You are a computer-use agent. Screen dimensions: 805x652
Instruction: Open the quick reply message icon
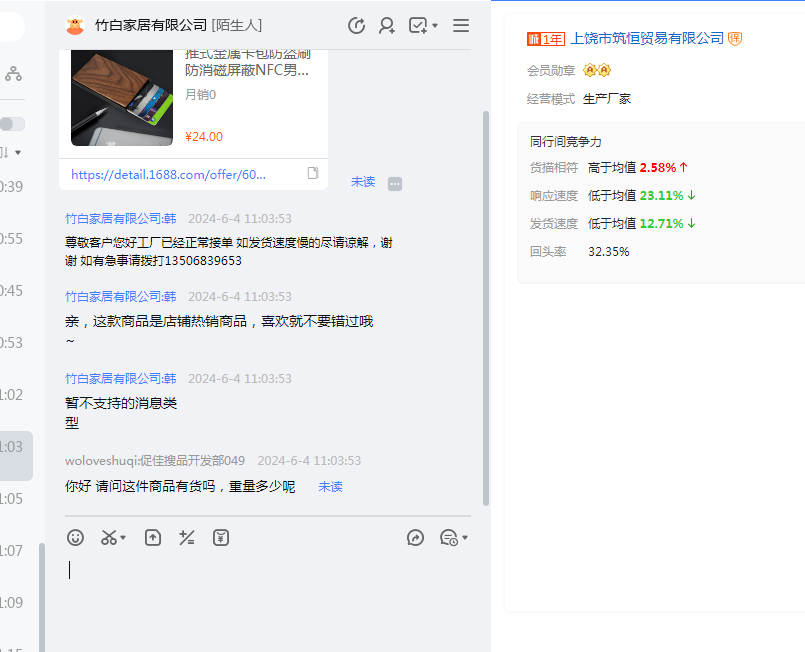(449, 538)
